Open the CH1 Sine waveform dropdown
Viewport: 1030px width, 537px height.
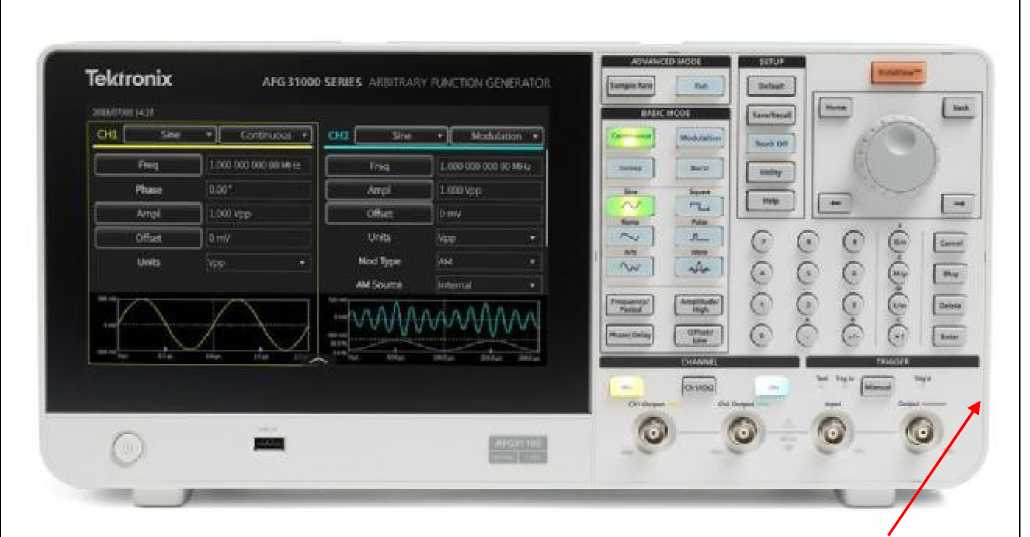(170, 134)
